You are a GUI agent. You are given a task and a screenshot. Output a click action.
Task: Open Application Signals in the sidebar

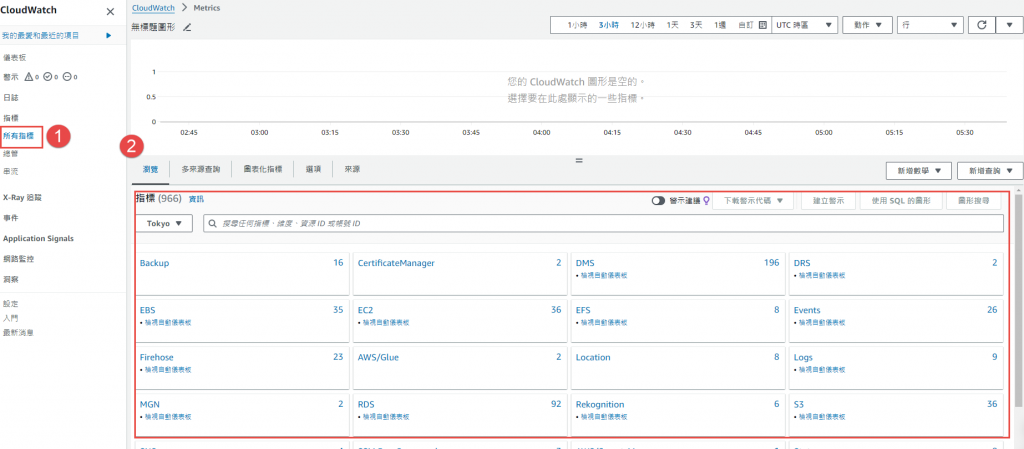(38, 238)
